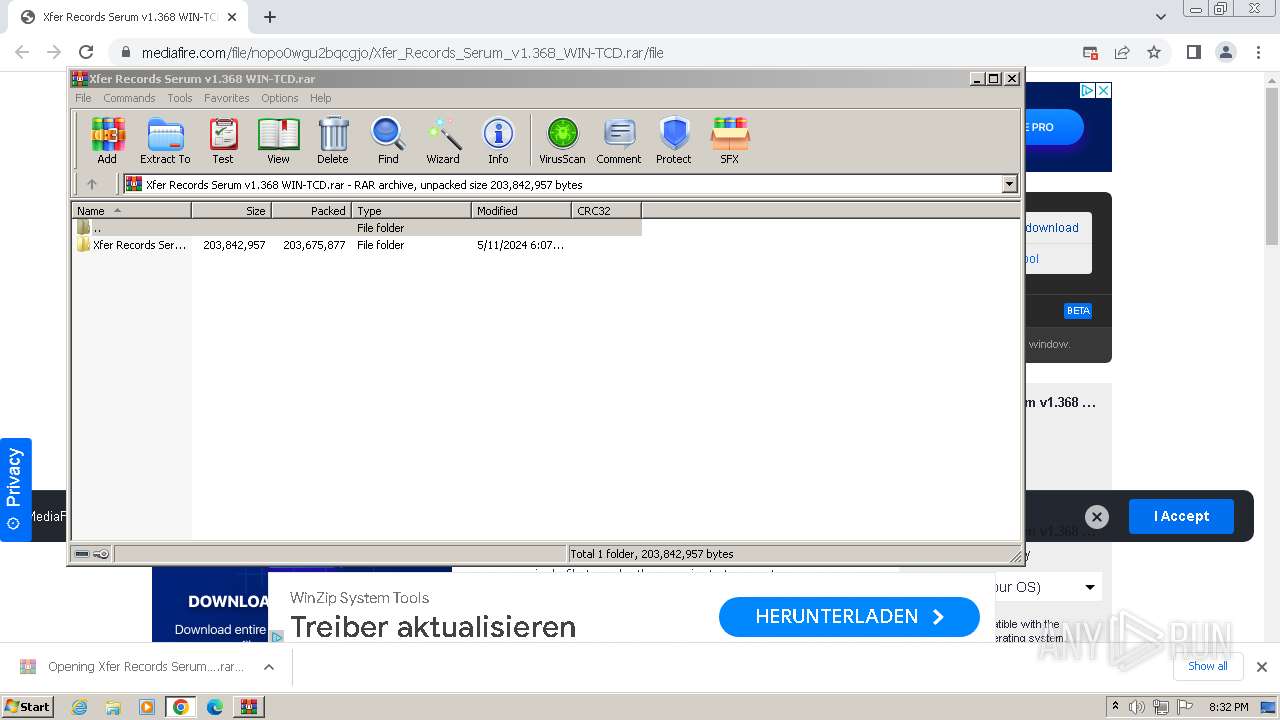Open the Wizard wand tool

coord(443,140)
